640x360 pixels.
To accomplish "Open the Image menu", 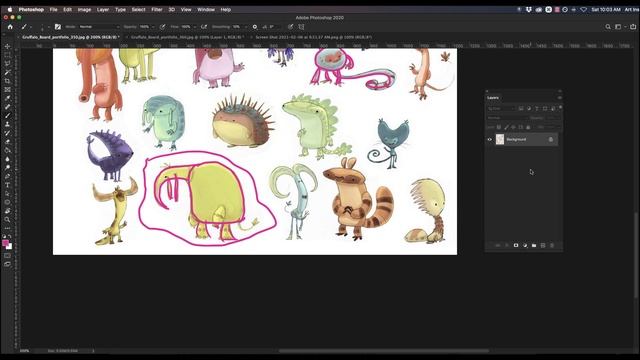I will [84, 9].
